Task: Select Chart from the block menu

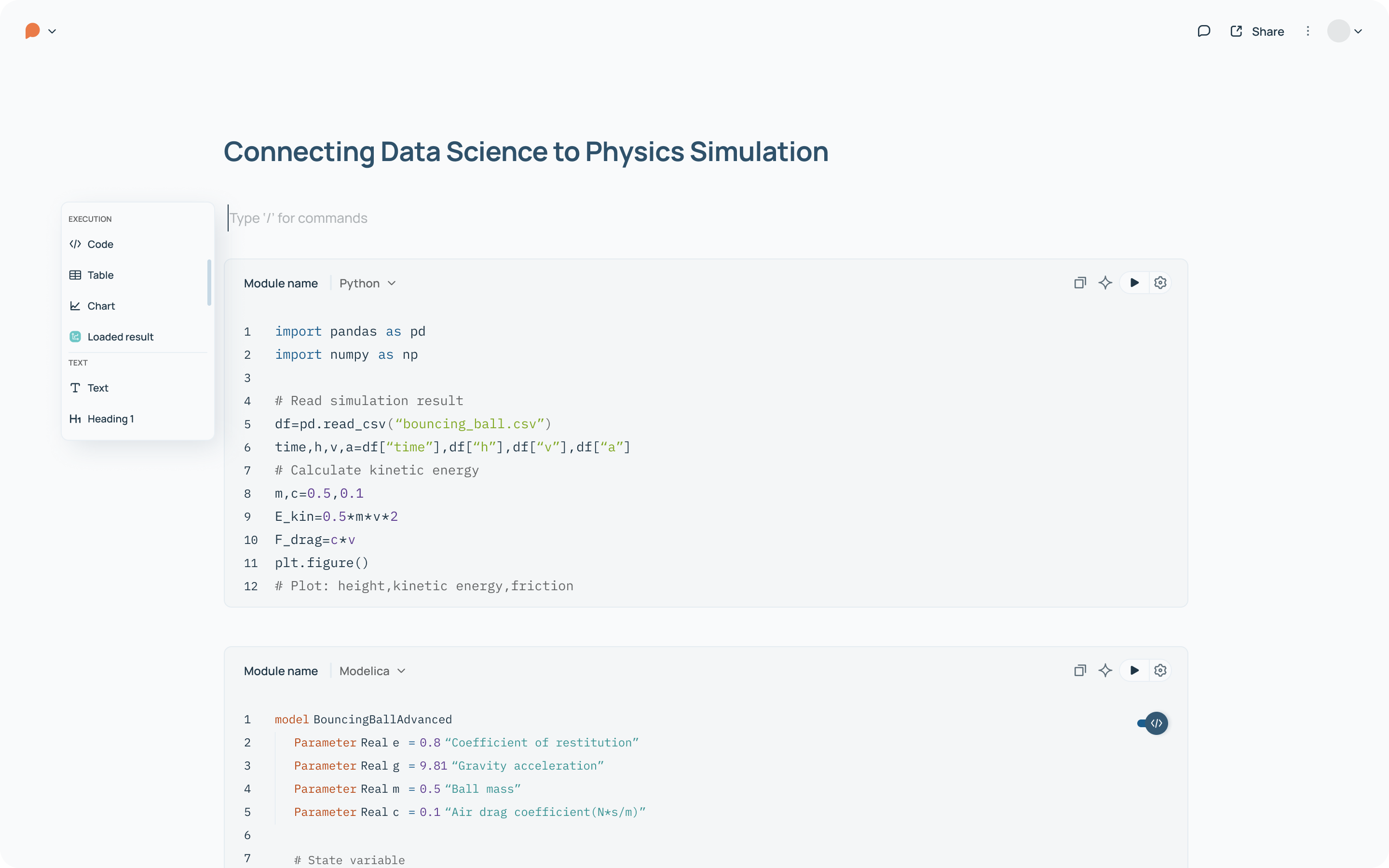Action: pos(101,306)
